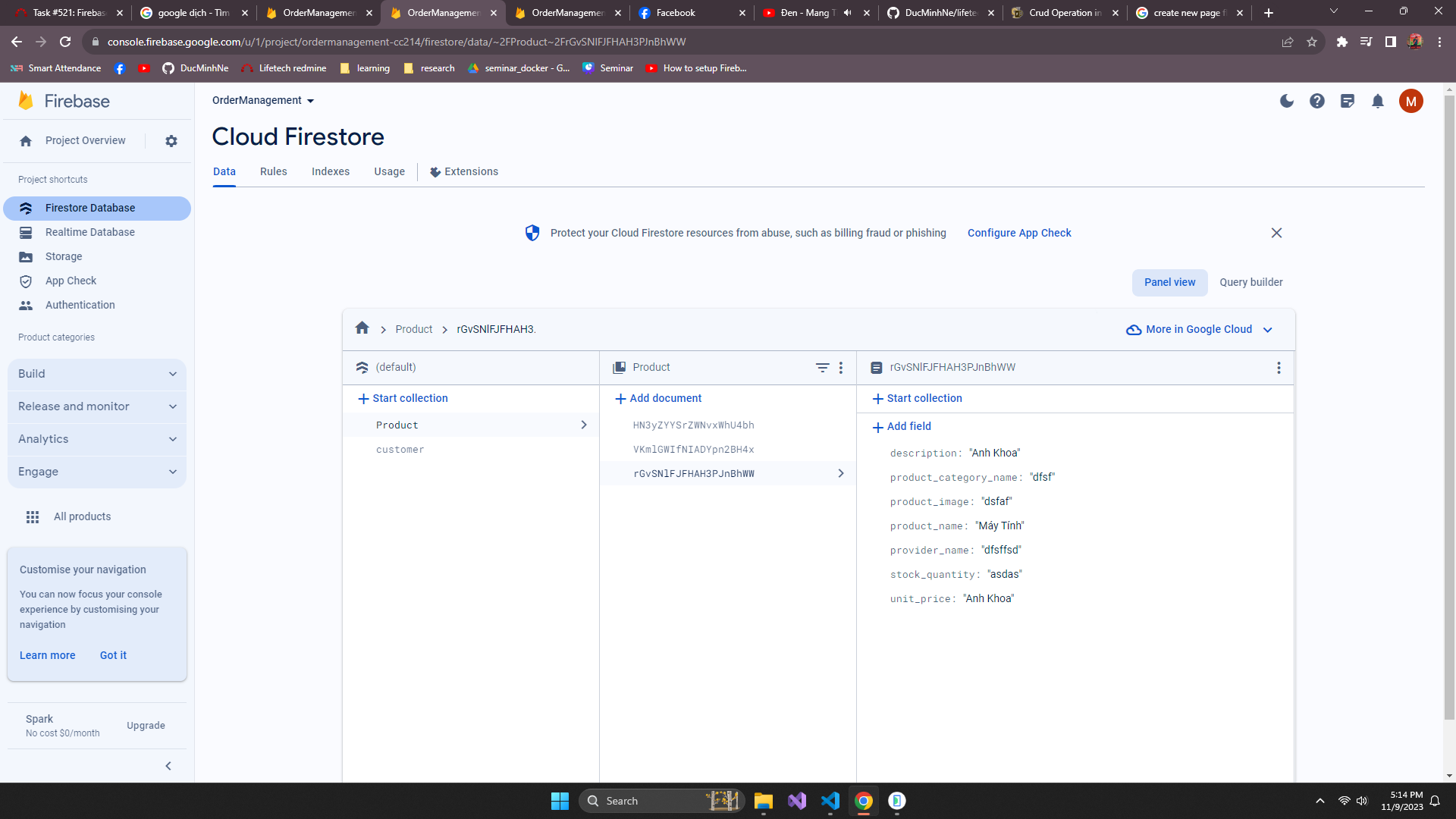The image size is (1456, 819).
Task: Open the release notes icon in header
Action: (1348, 101)
